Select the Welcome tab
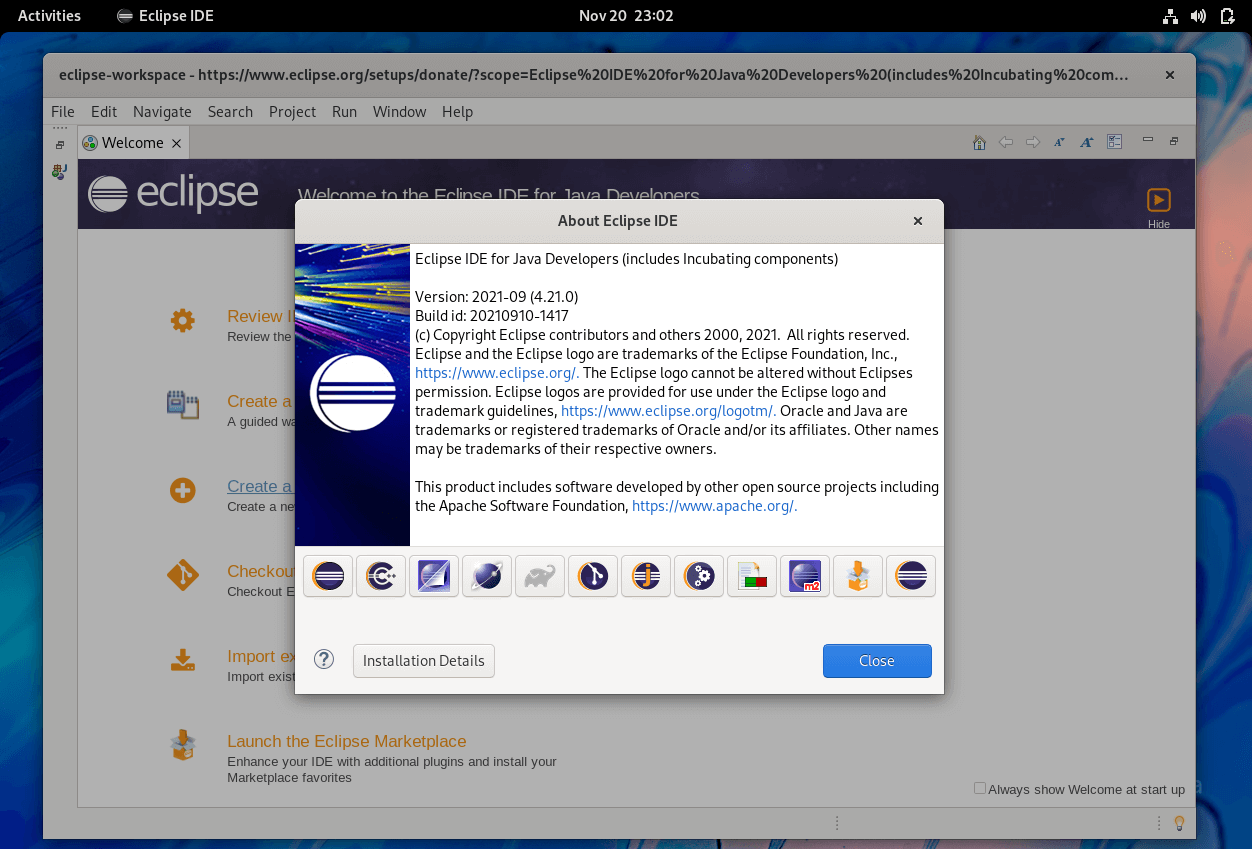 (132, 143)
